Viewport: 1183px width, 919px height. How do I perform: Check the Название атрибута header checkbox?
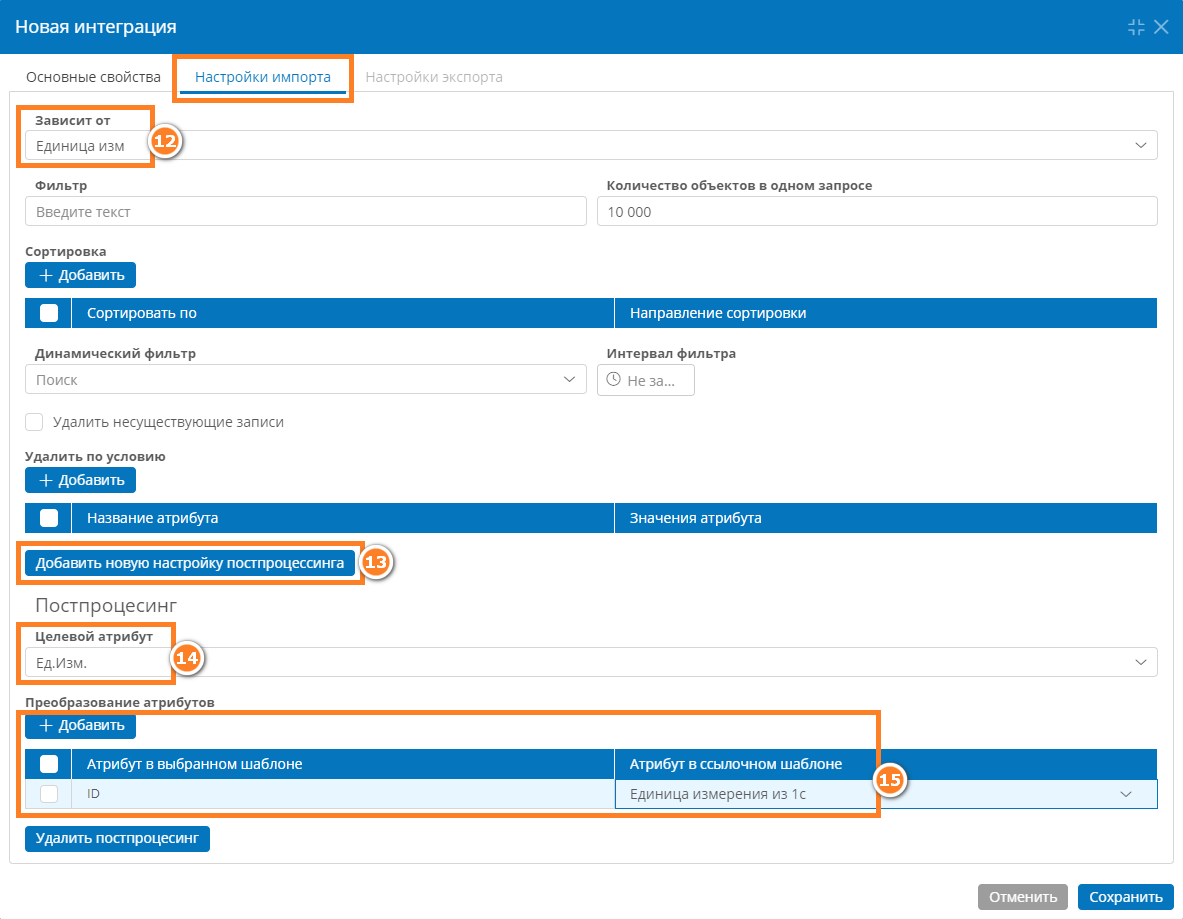[49, 518]
